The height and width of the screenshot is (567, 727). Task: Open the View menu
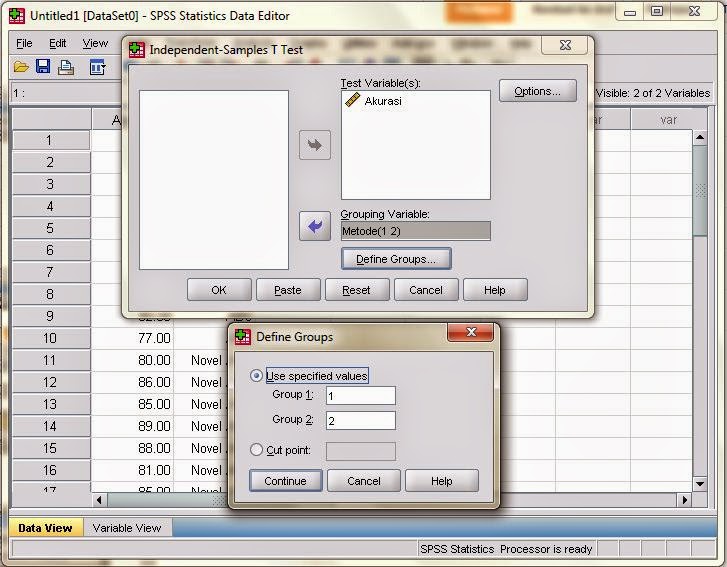point(95,44)
